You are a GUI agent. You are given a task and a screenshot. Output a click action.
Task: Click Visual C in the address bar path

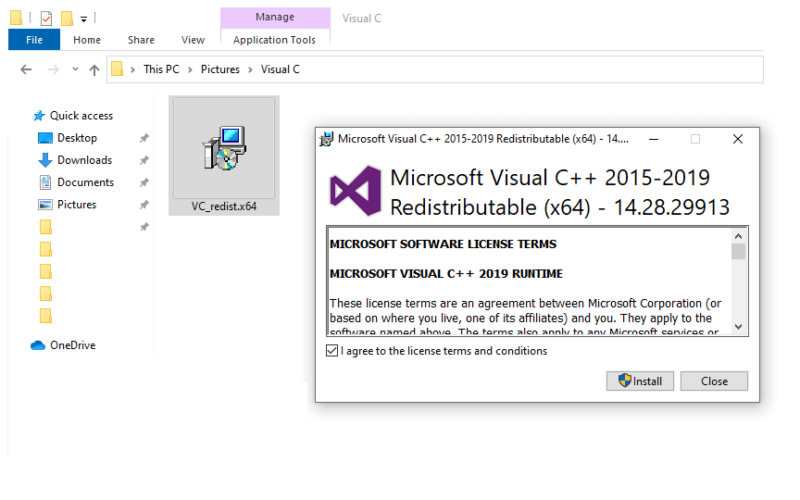point(280,69)
